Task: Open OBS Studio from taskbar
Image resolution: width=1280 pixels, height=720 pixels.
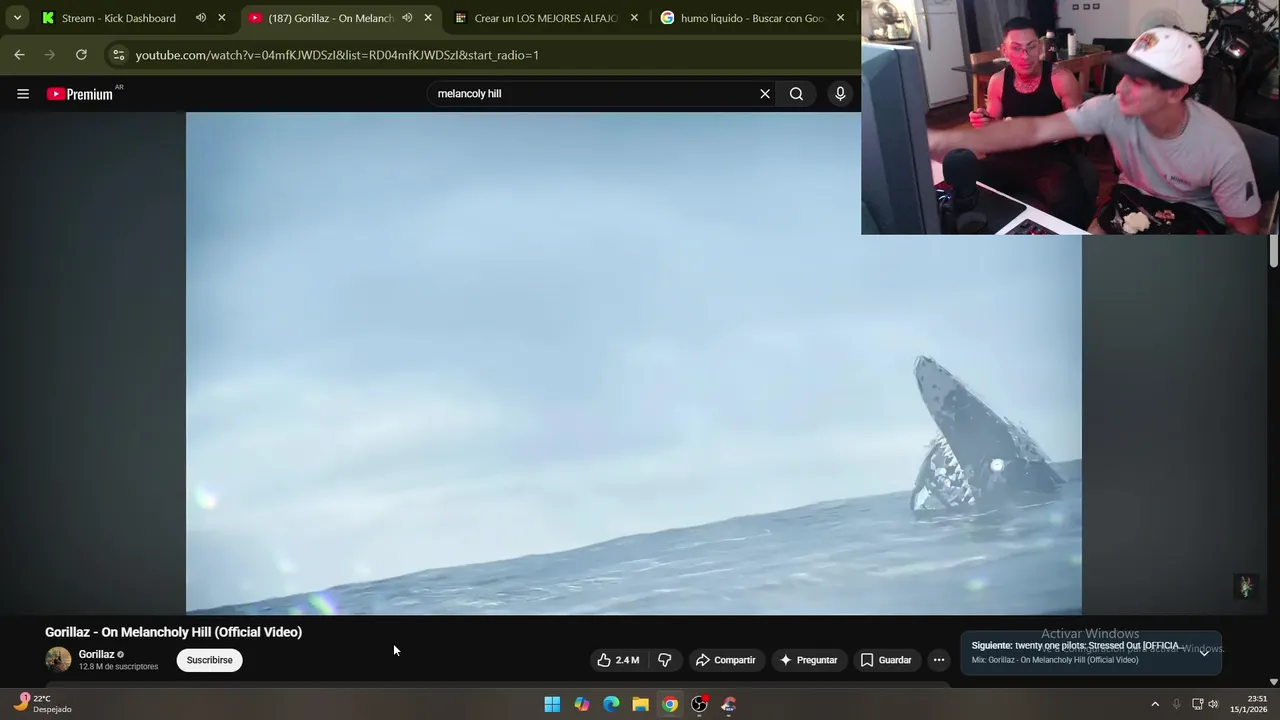Action: (699, 704)
